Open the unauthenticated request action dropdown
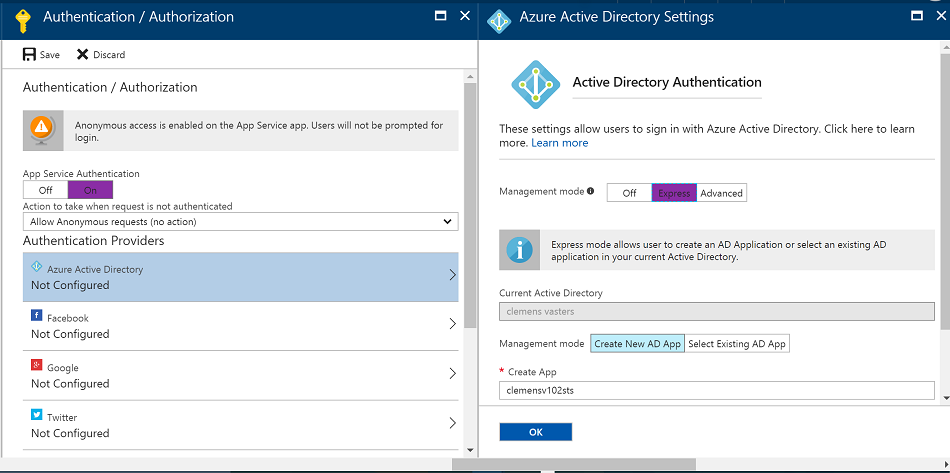950x473 pixels. pyautogui.click(x=241, y=222)
